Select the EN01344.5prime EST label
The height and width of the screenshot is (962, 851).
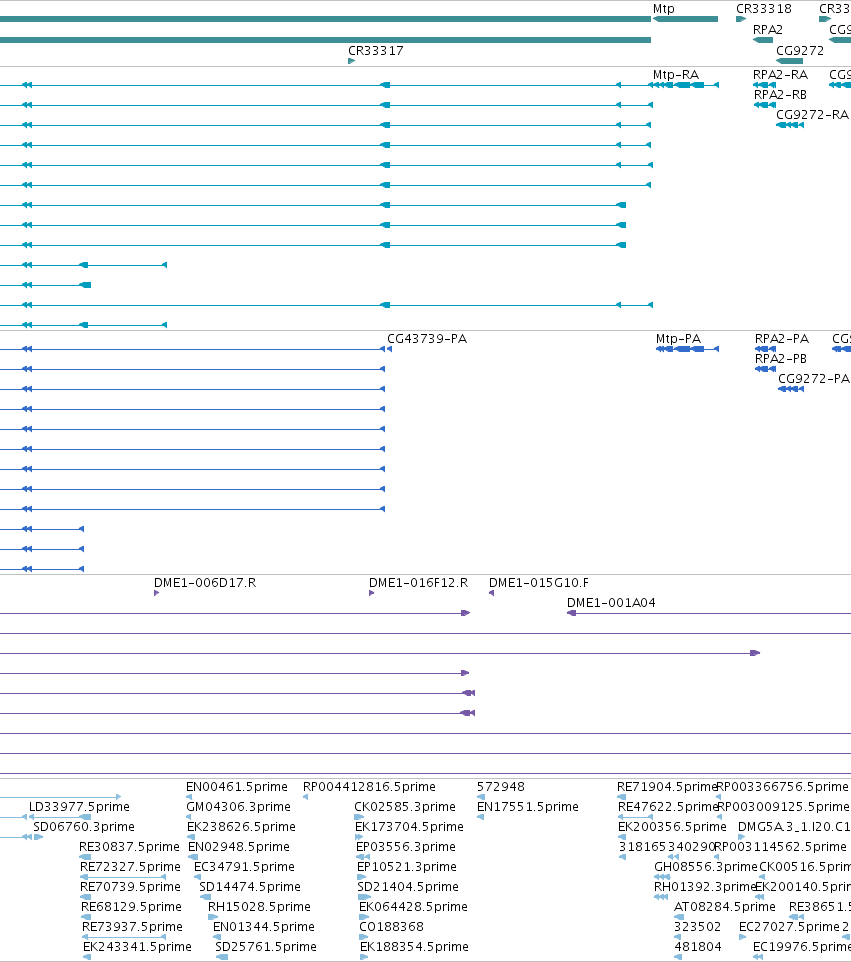pyautogui.click(x=264, y=926)
